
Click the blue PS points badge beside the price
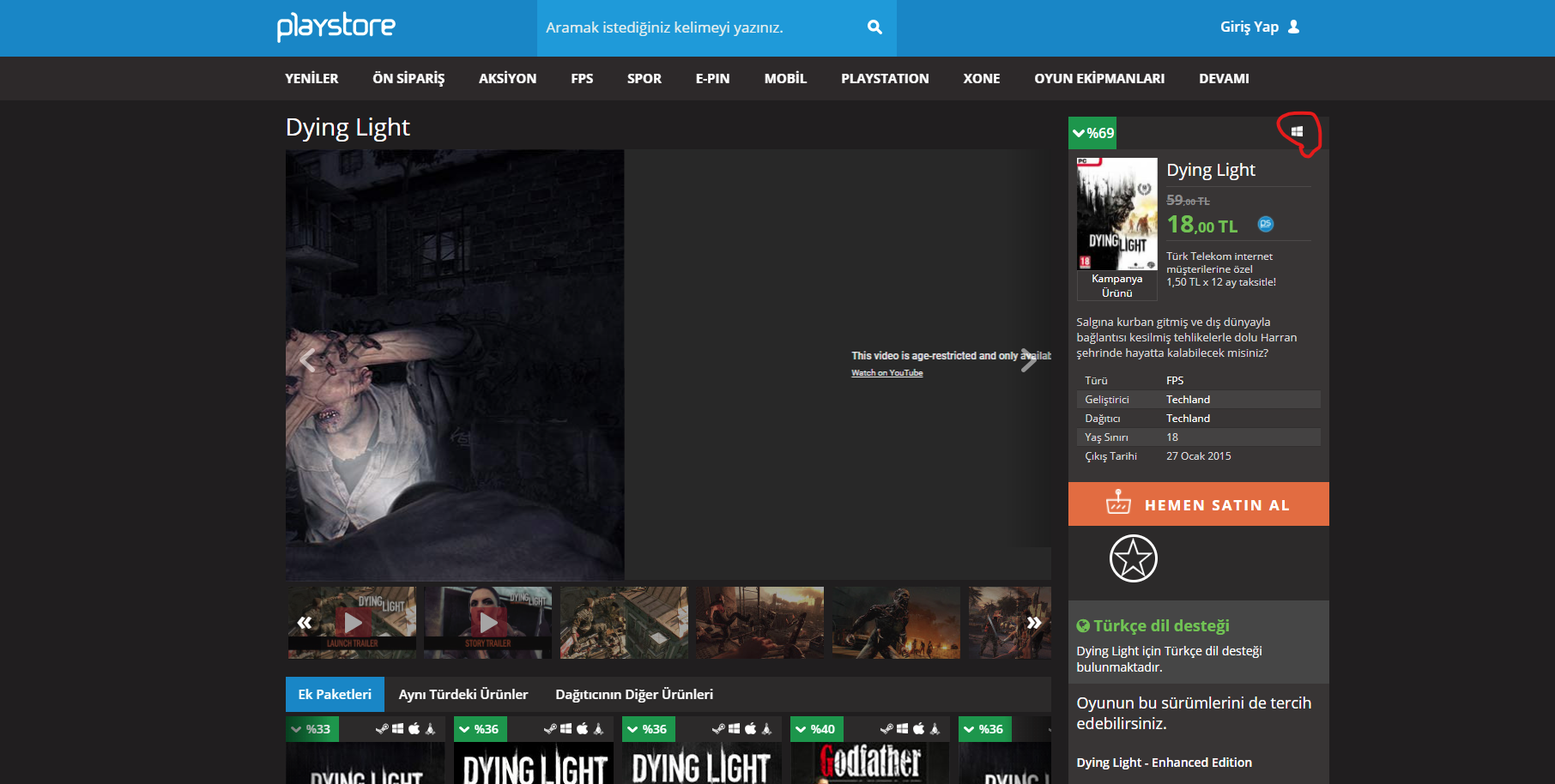point(1266,224)
